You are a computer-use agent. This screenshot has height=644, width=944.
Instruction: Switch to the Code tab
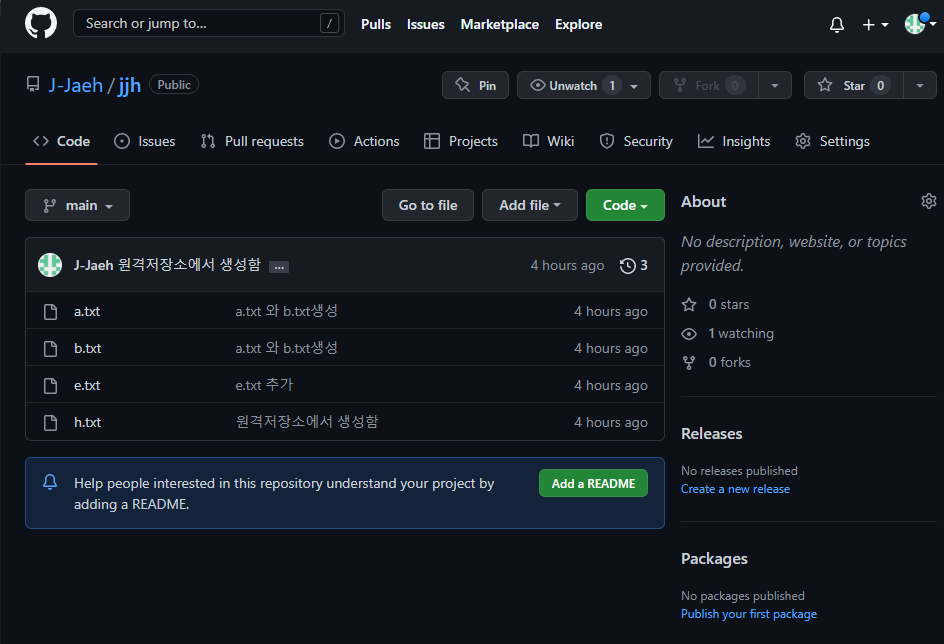[61, 141]
